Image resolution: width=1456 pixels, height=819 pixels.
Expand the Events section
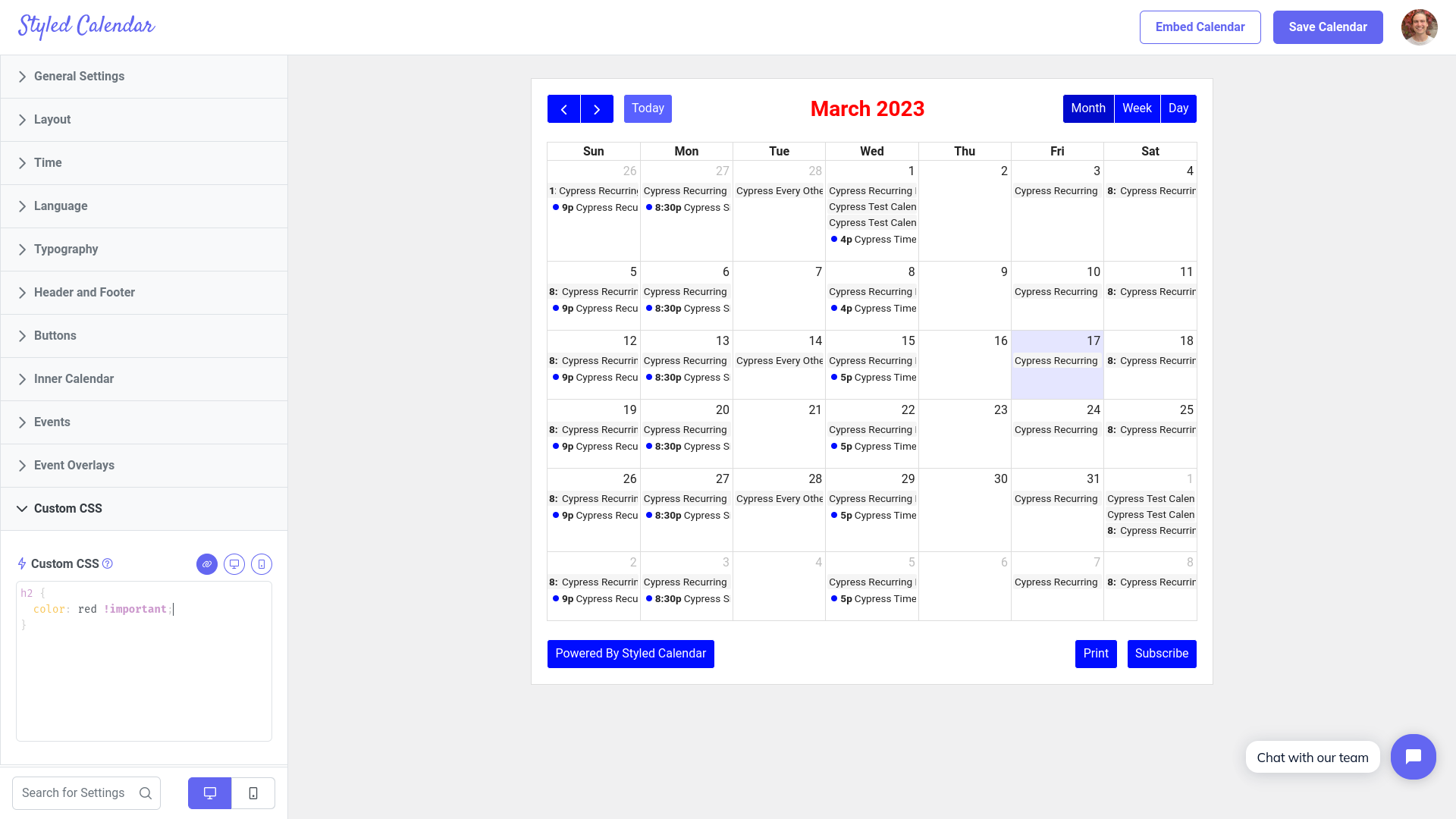[x=52, y=421]
